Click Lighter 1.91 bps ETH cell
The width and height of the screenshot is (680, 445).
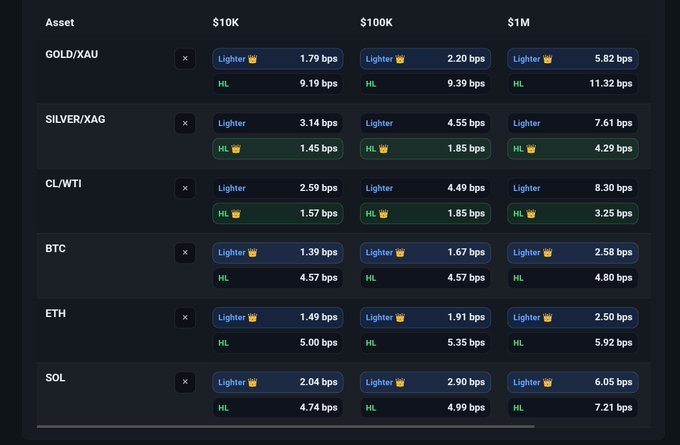pyautogui.click(x=425, y=317)
